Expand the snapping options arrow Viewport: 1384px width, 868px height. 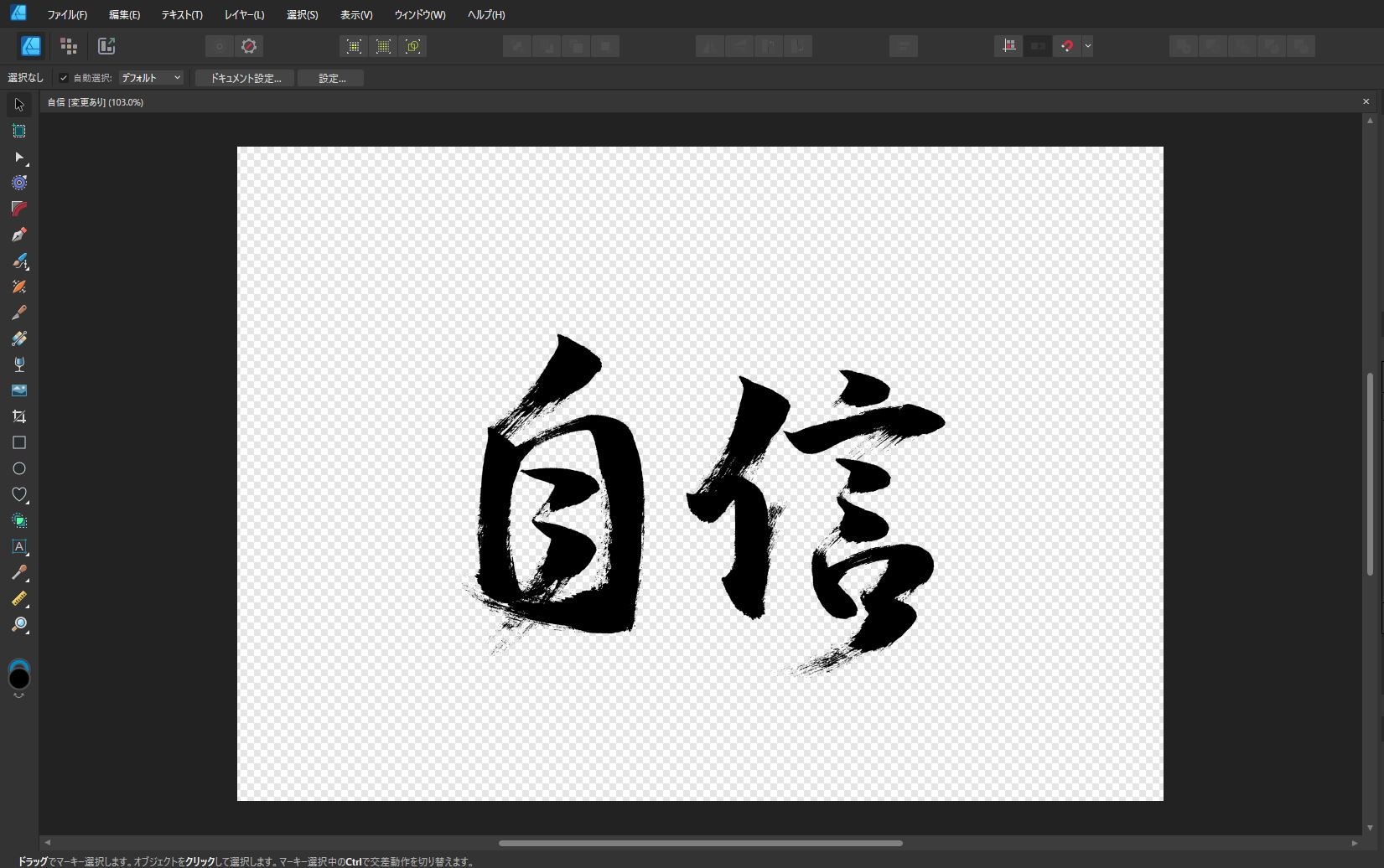(1087, 46)
